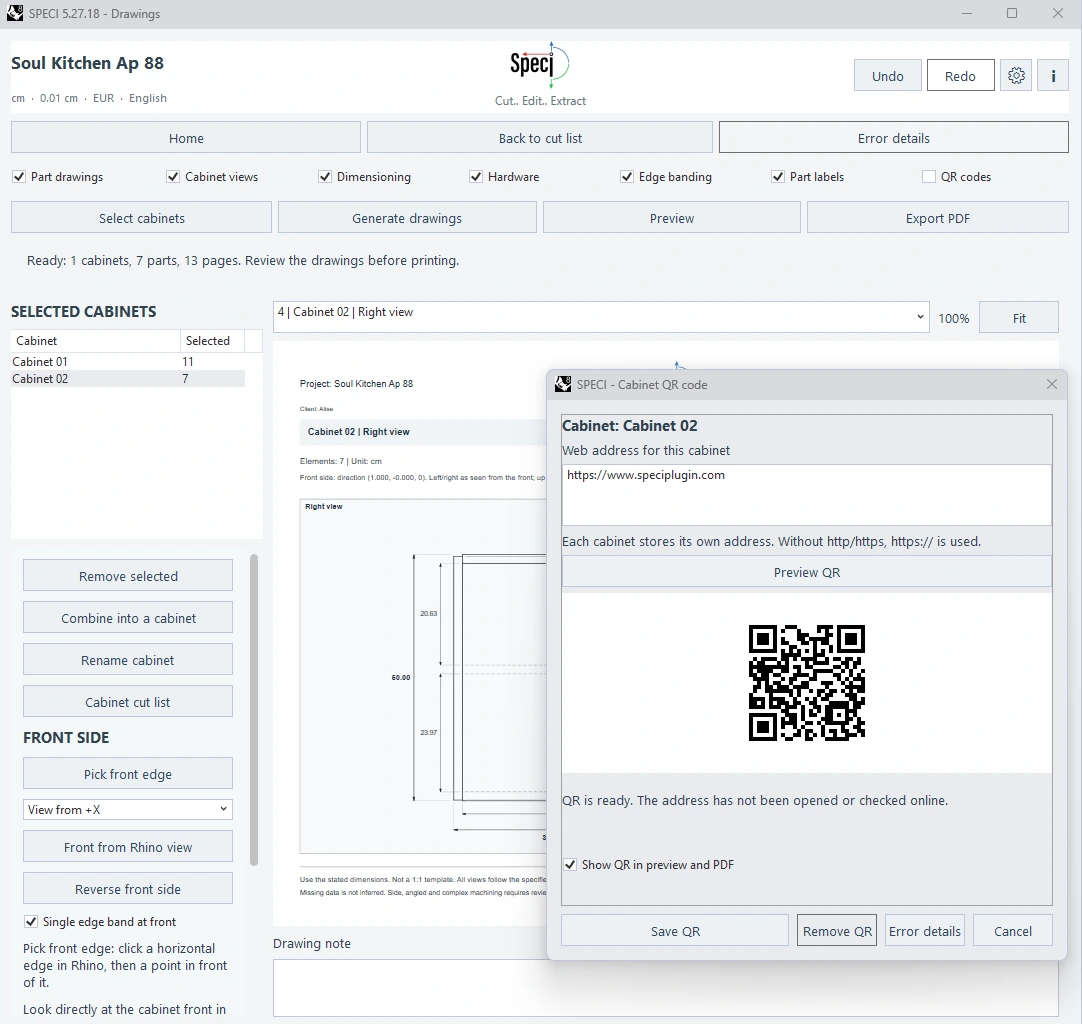Toggle the Cabinet views checkbox
This screenshot has height=1024, width=1082.
[173, 177]
